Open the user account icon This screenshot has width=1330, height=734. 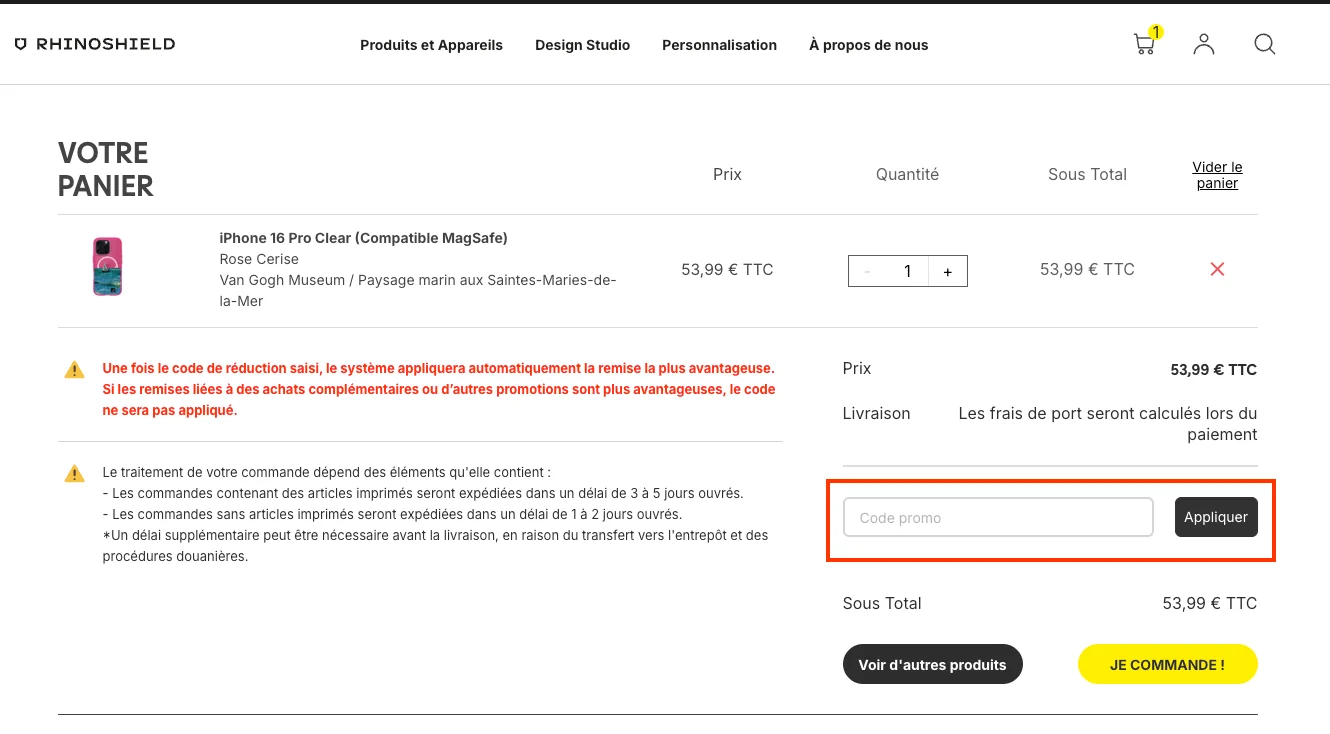pos(1204,44)
